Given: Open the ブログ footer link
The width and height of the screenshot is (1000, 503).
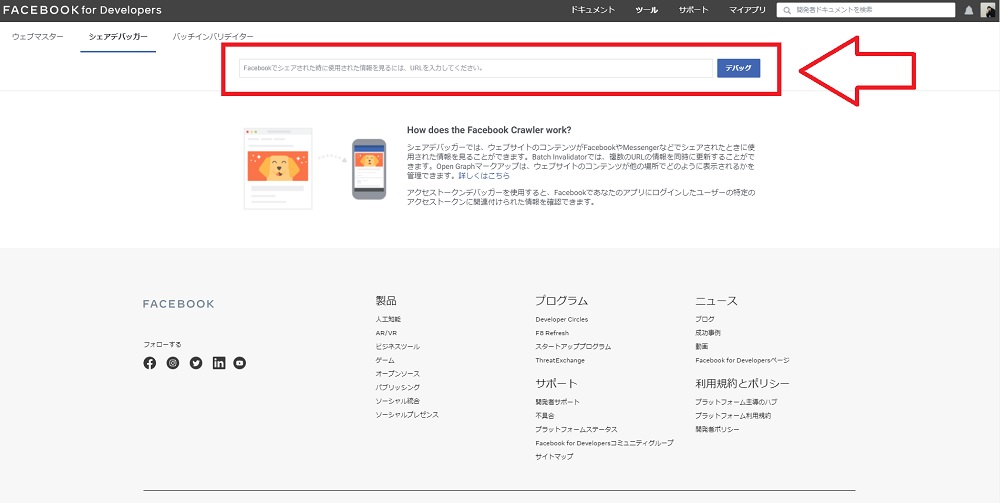Looking at the screenshot, I should point(705,319).
